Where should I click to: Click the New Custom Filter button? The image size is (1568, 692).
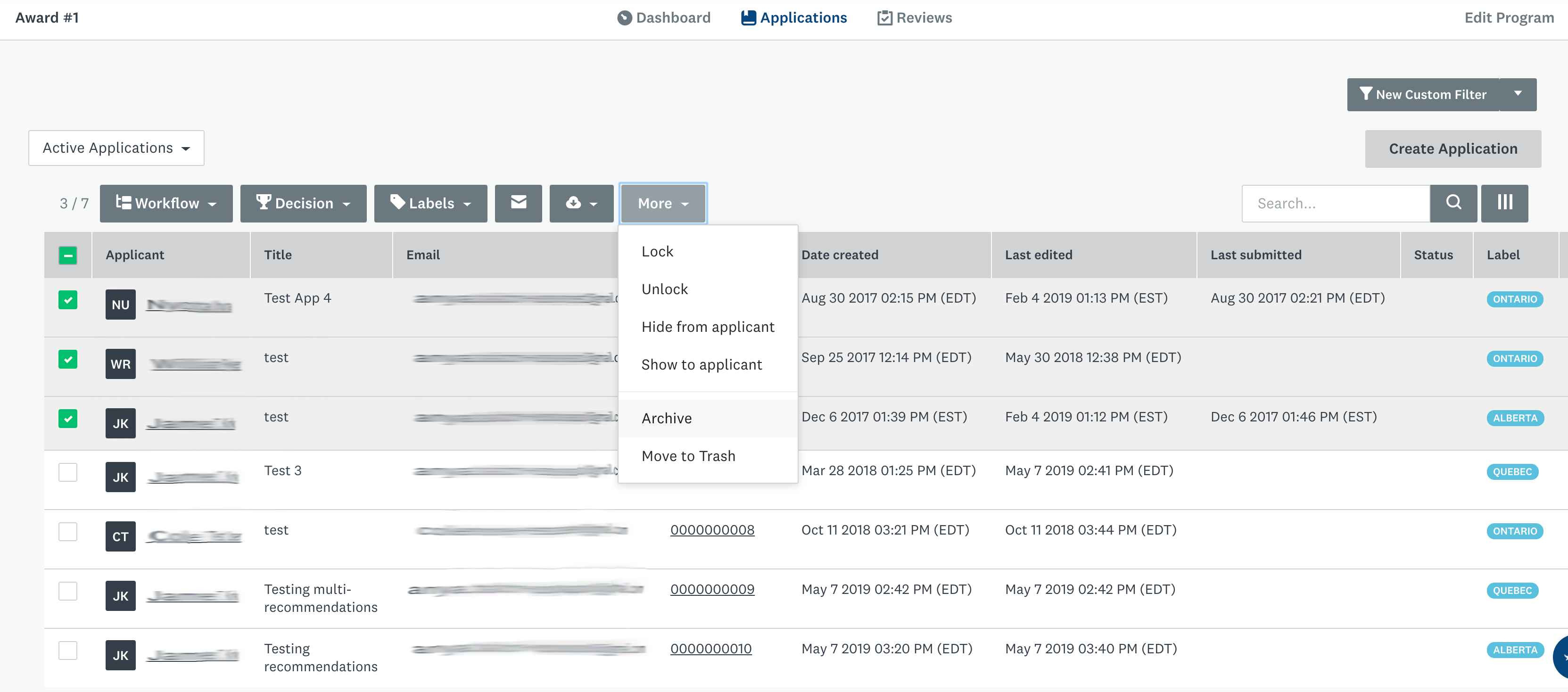pyautogui.click(x=1422, y=94)
